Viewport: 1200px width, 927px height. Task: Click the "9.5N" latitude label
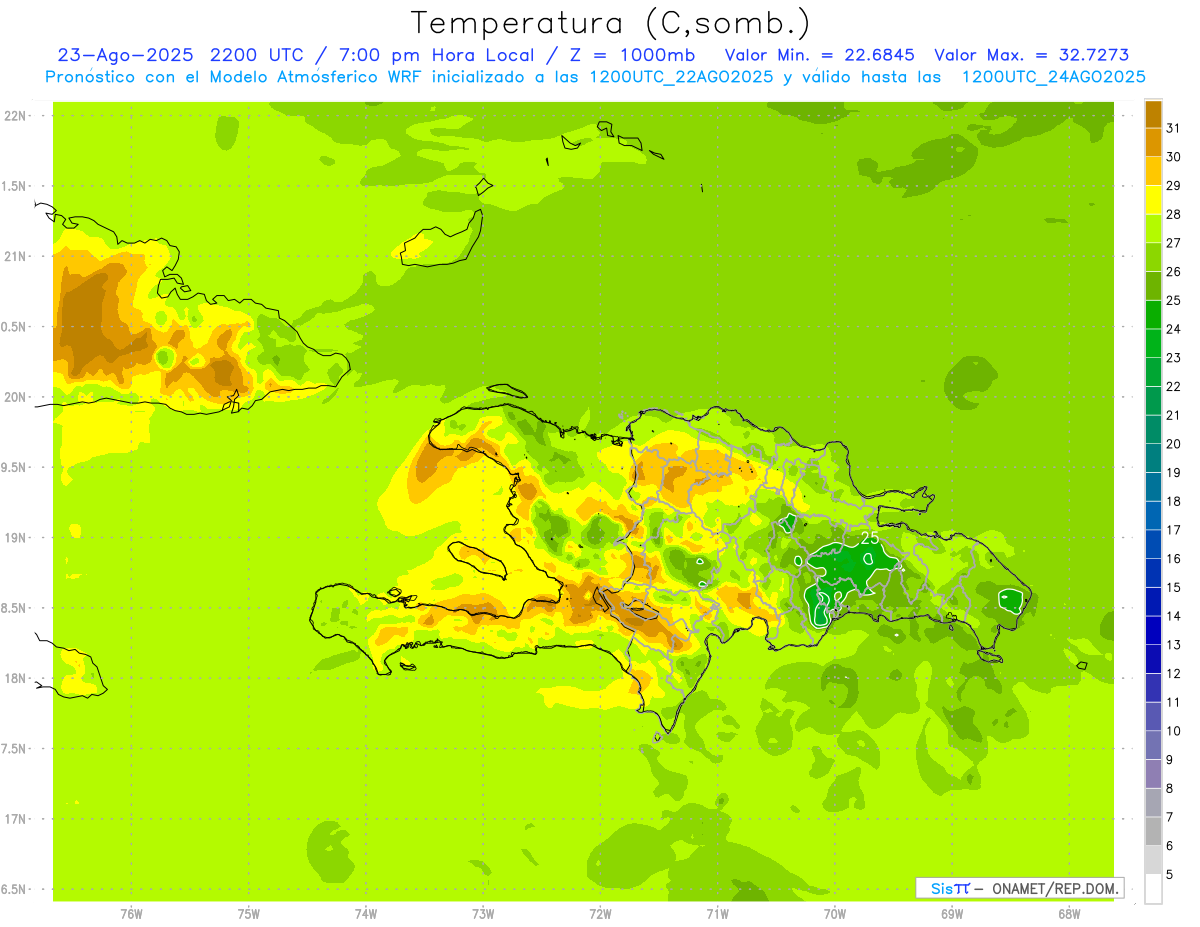click(14, 467)
